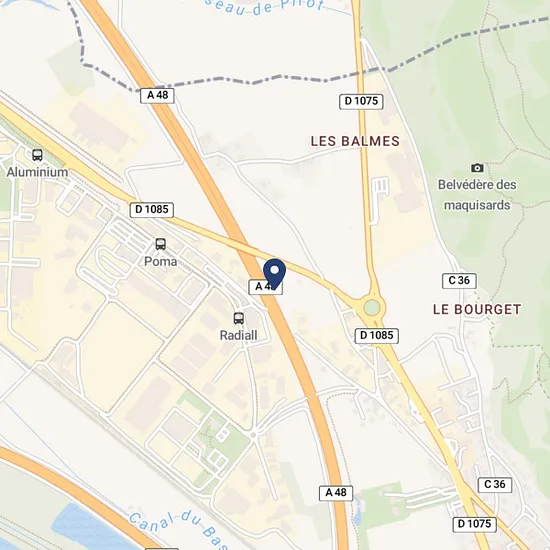Select the Aluminium bus stop icon
Image resolution: width=550 pixels, height=550 pixels.
coord(38,155)
